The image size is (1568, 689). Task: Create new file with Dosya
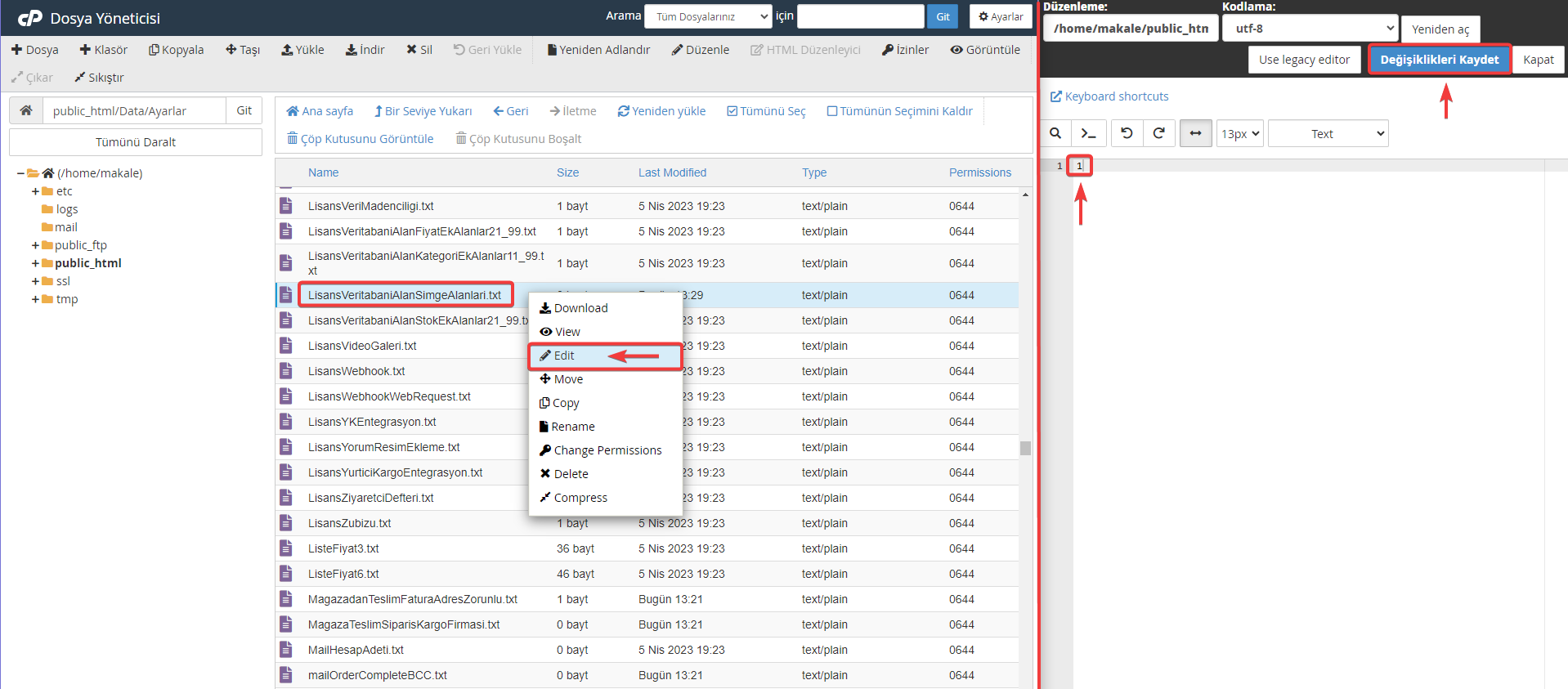[35, 50]
